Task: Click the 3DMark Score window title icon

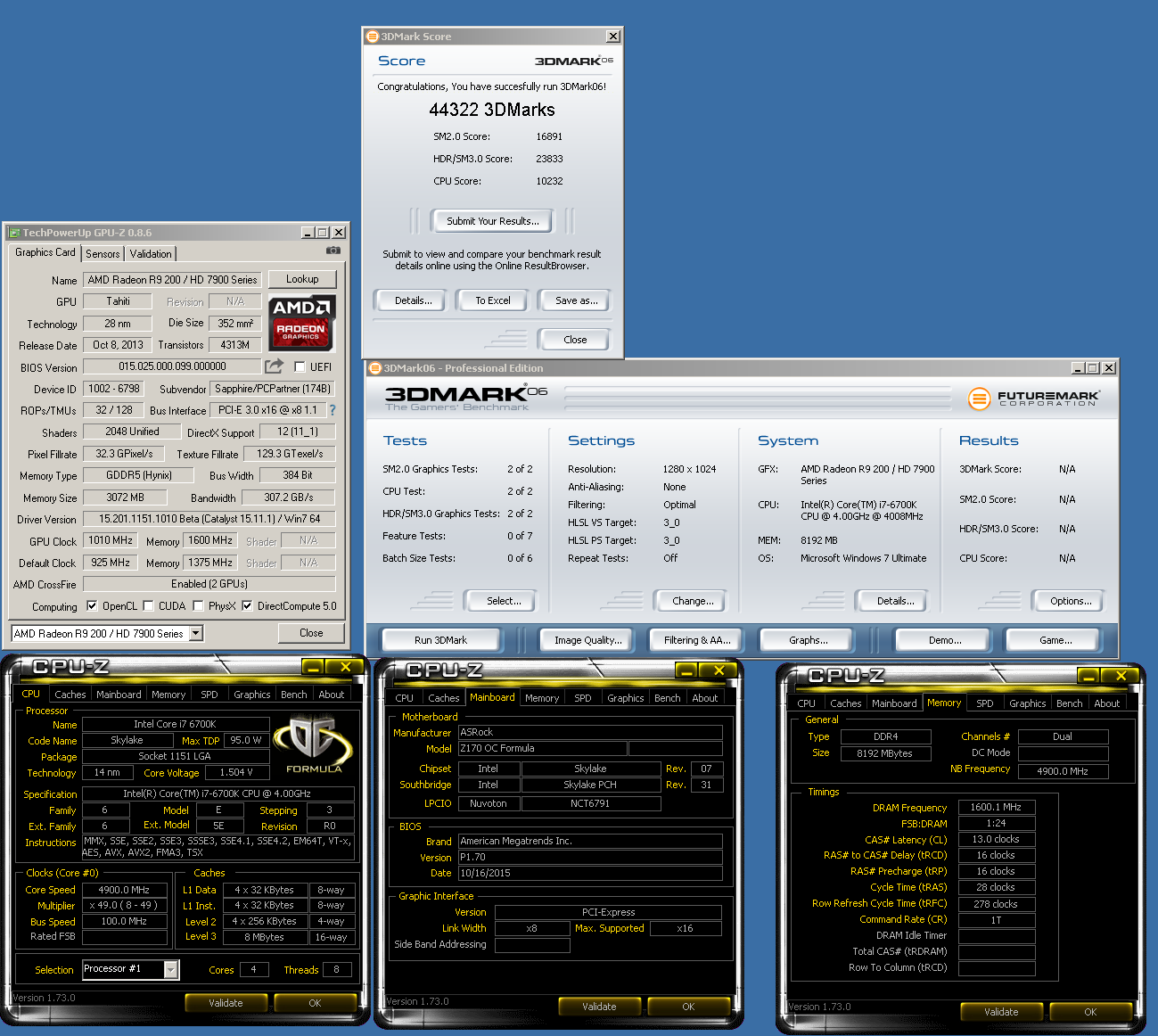Action: (x=373, y=37)
